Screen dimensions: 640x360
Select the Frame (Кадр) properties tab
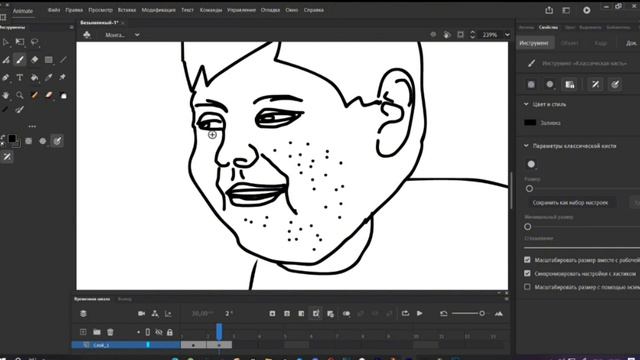click(x=600, y=43)
